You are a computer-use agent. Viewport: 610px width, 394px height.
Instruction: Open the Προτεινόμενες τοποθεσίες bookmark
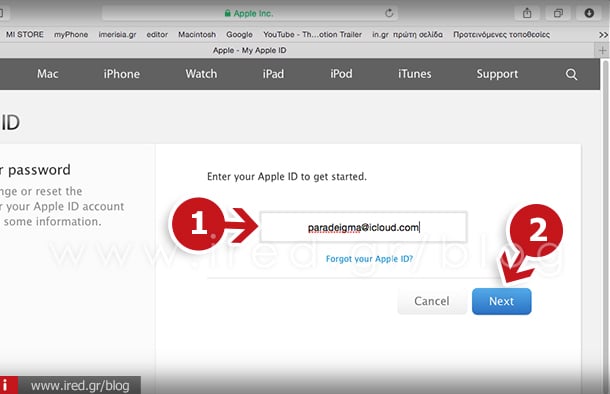pos(501,35)
